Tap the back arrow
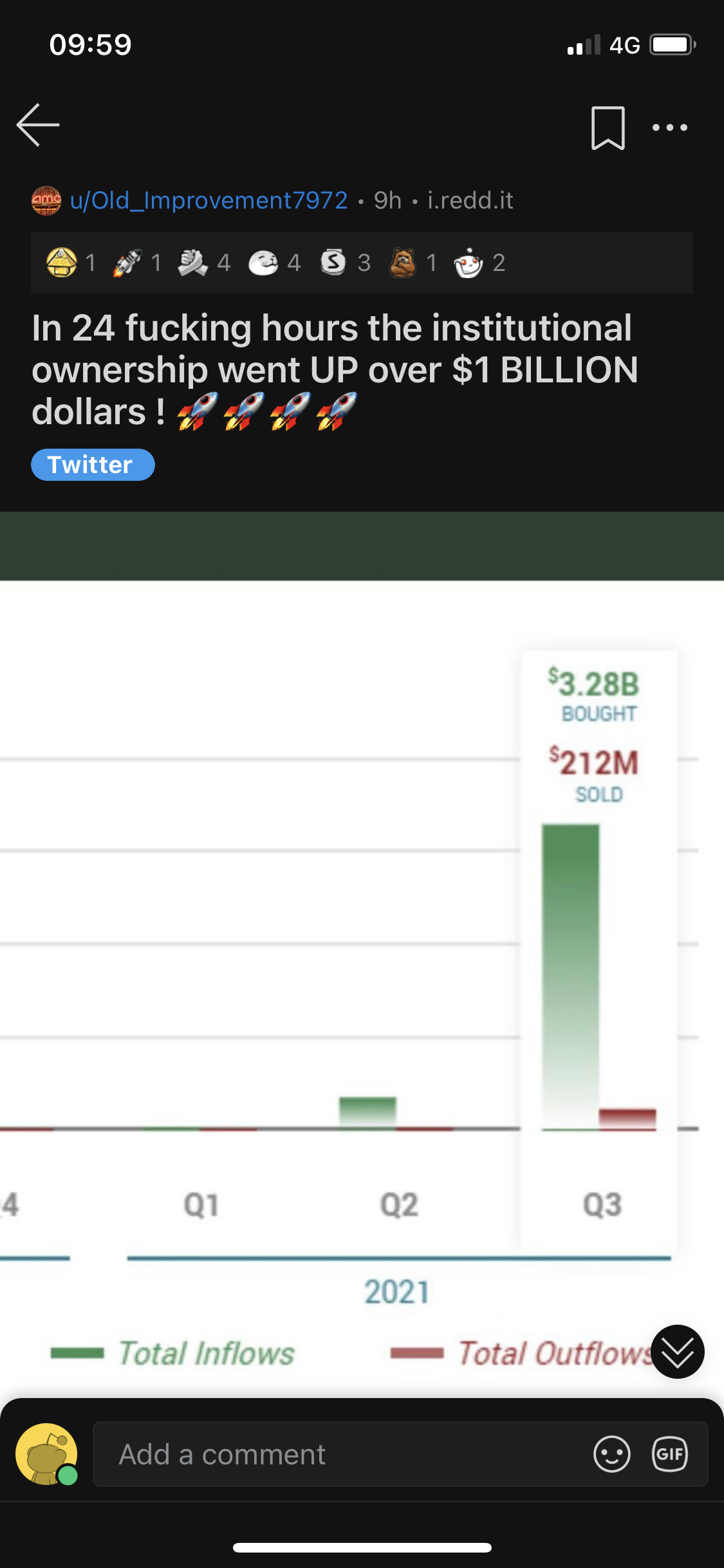This screenshot has width=724, height=1568. pyautogui.click(x=38, y=125)
